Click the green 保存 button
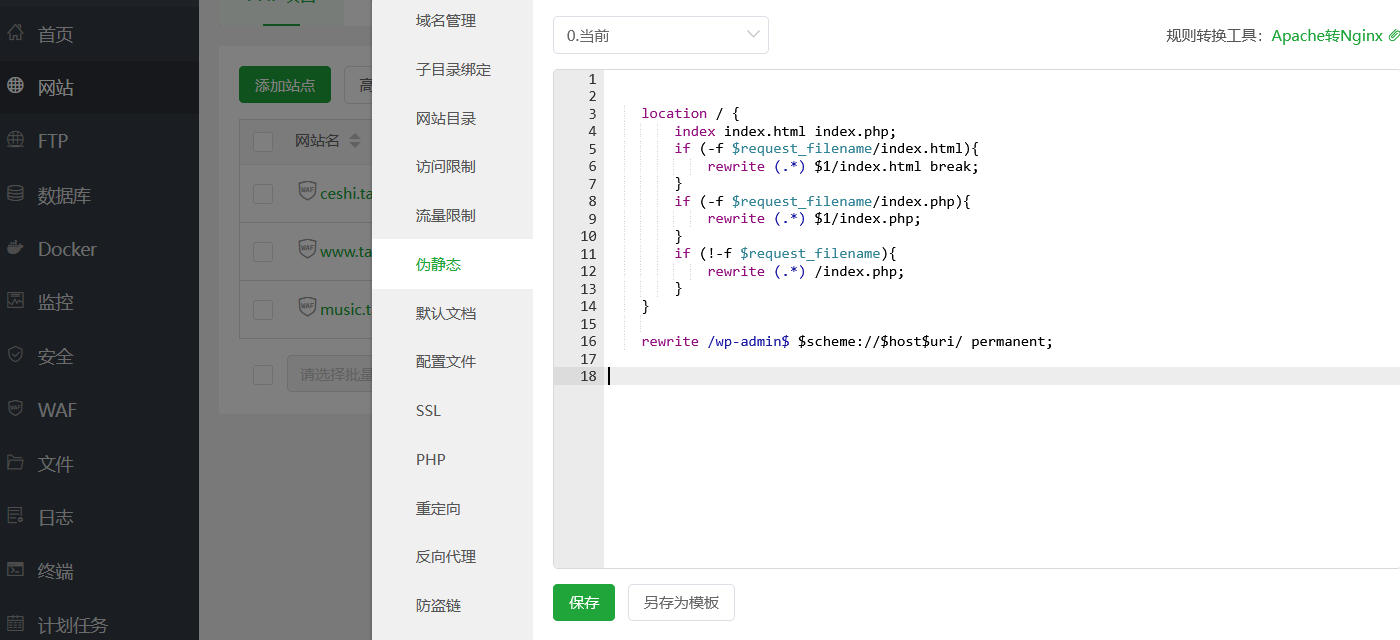 [584, 602]
